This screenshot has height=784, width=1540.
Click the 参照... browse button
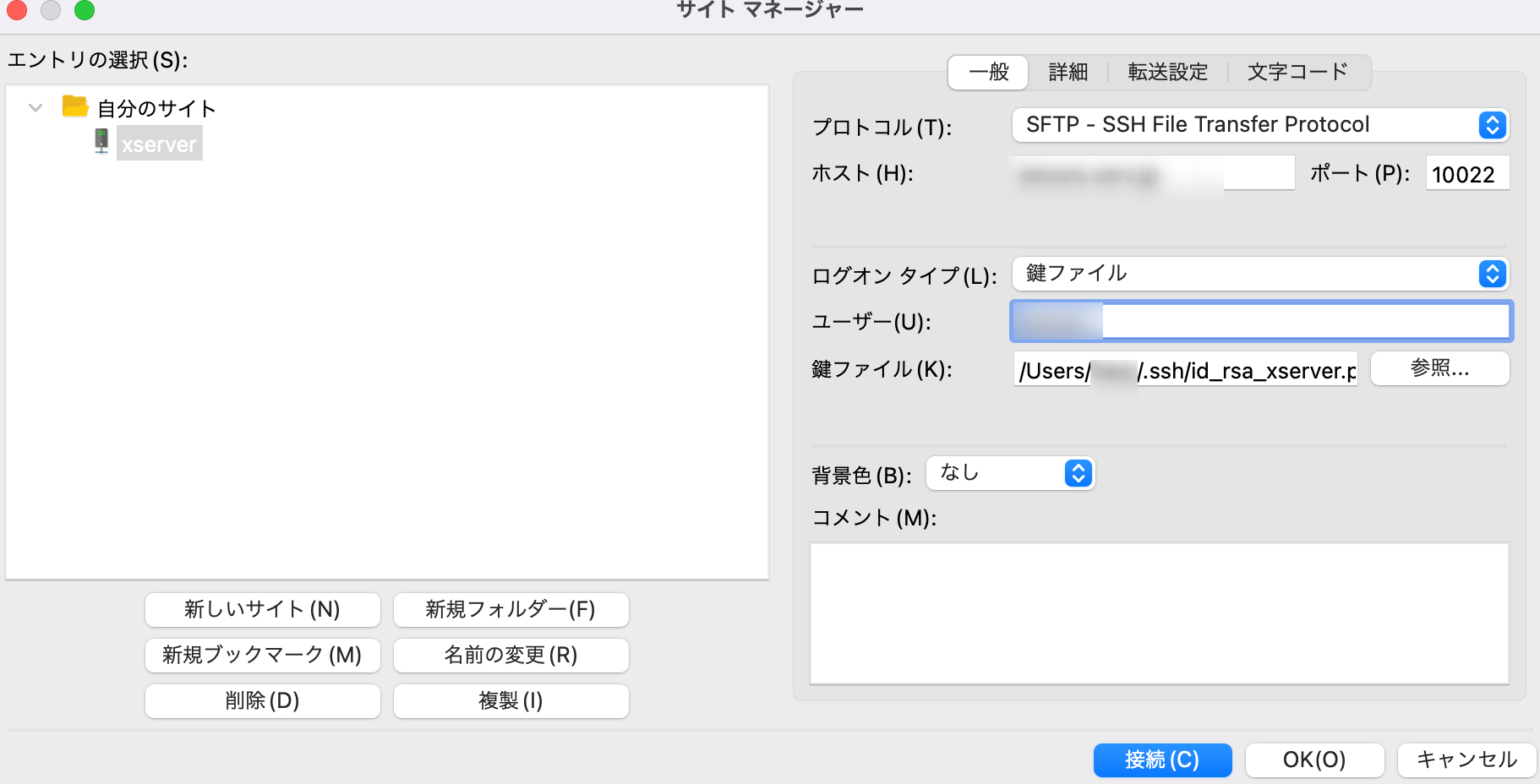(1439, 368)
